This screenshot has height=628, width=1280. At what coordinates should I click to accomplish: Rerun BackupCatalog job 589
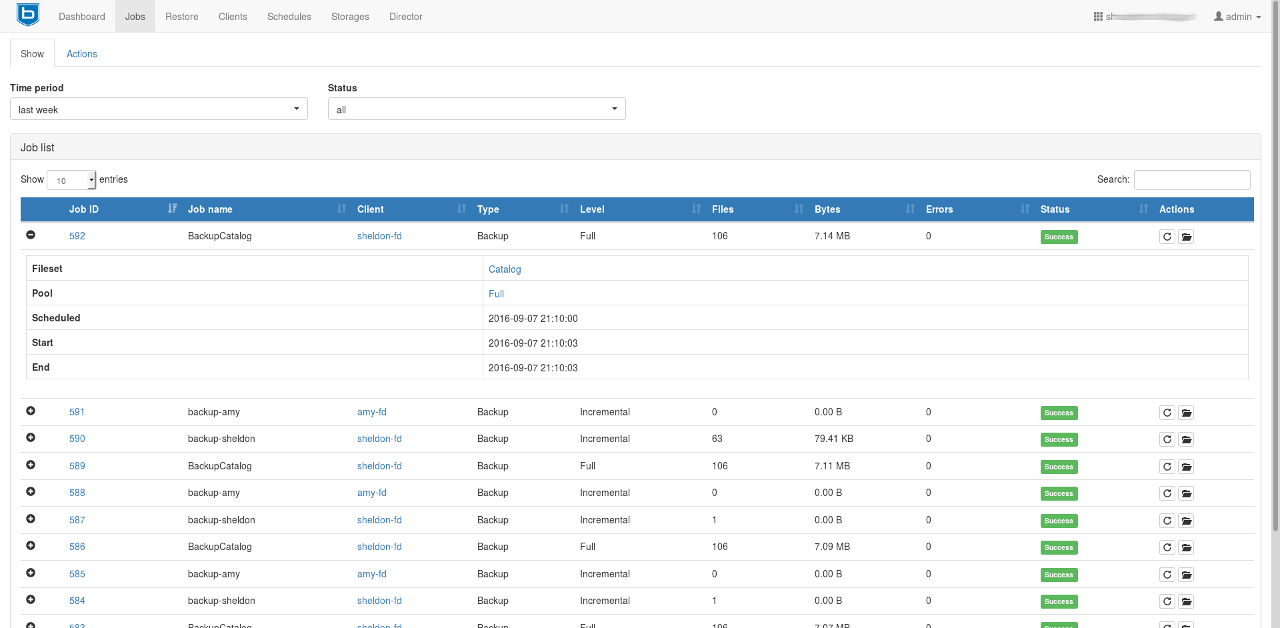coord(1167,466)
